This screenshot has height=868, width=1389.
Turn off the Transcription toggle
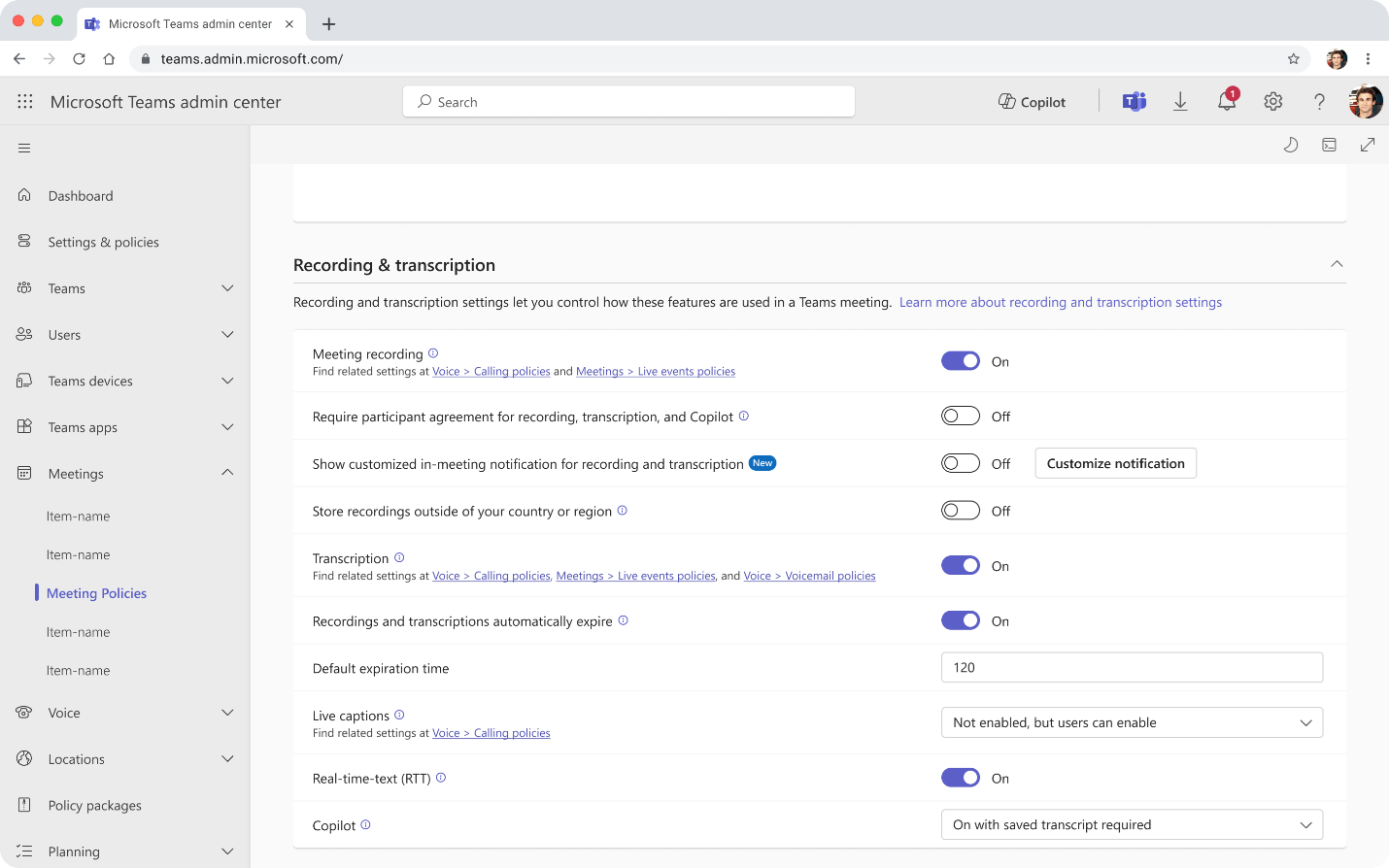[x=961, y=565]
